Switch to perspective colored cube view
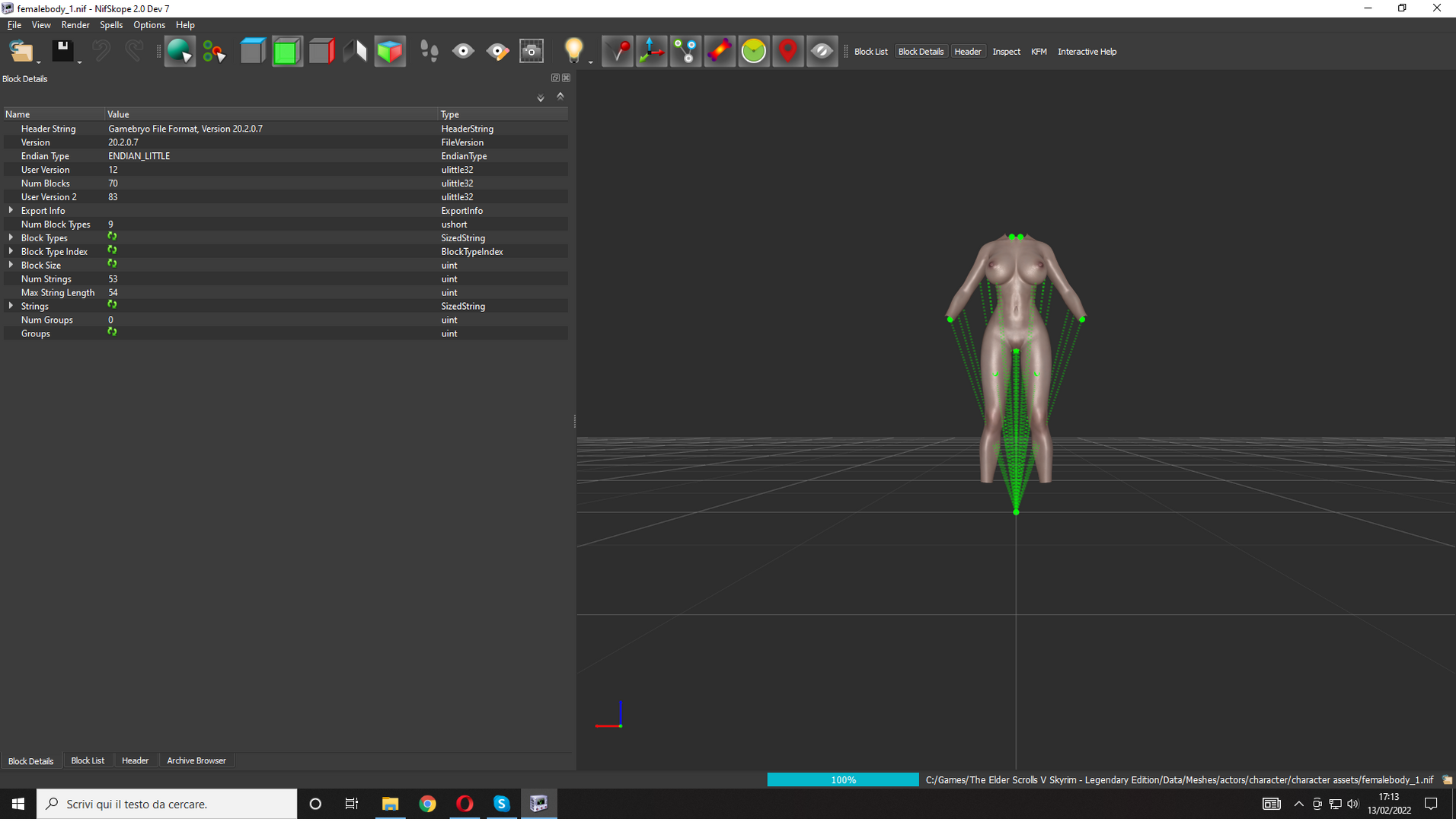This screenshot has height=822, width=1456. [x=390, y=51]
